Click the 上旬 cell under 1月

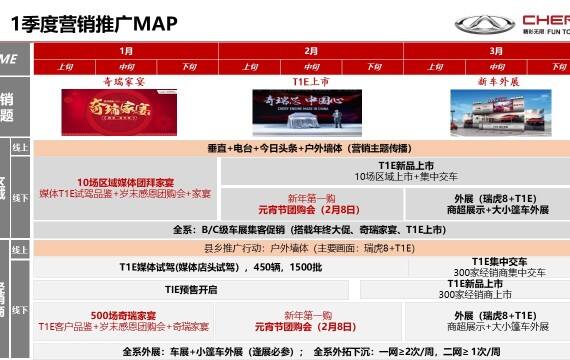(x=65, y=67)
